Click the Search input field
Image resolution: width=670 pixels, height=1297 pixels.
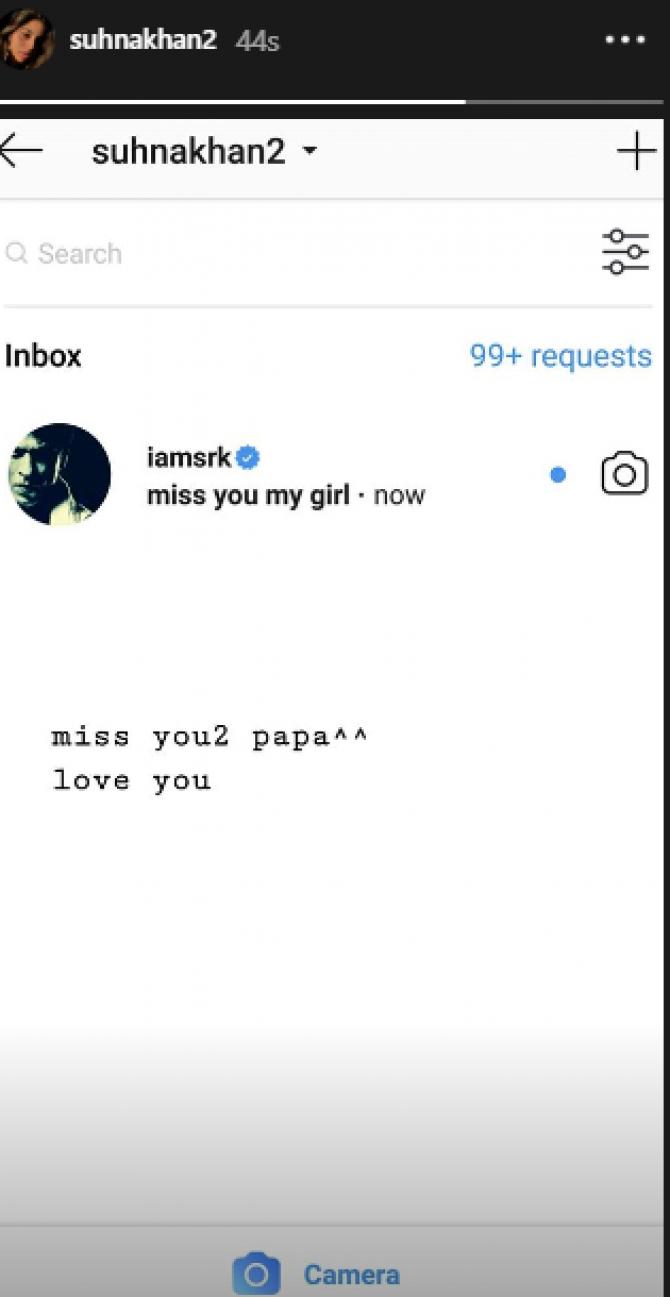click(300, 253)
